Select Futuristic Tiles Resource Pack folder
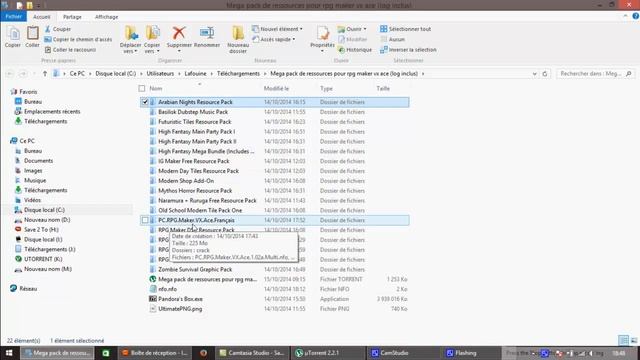This screenshot has height=360, width=640. 194,122
